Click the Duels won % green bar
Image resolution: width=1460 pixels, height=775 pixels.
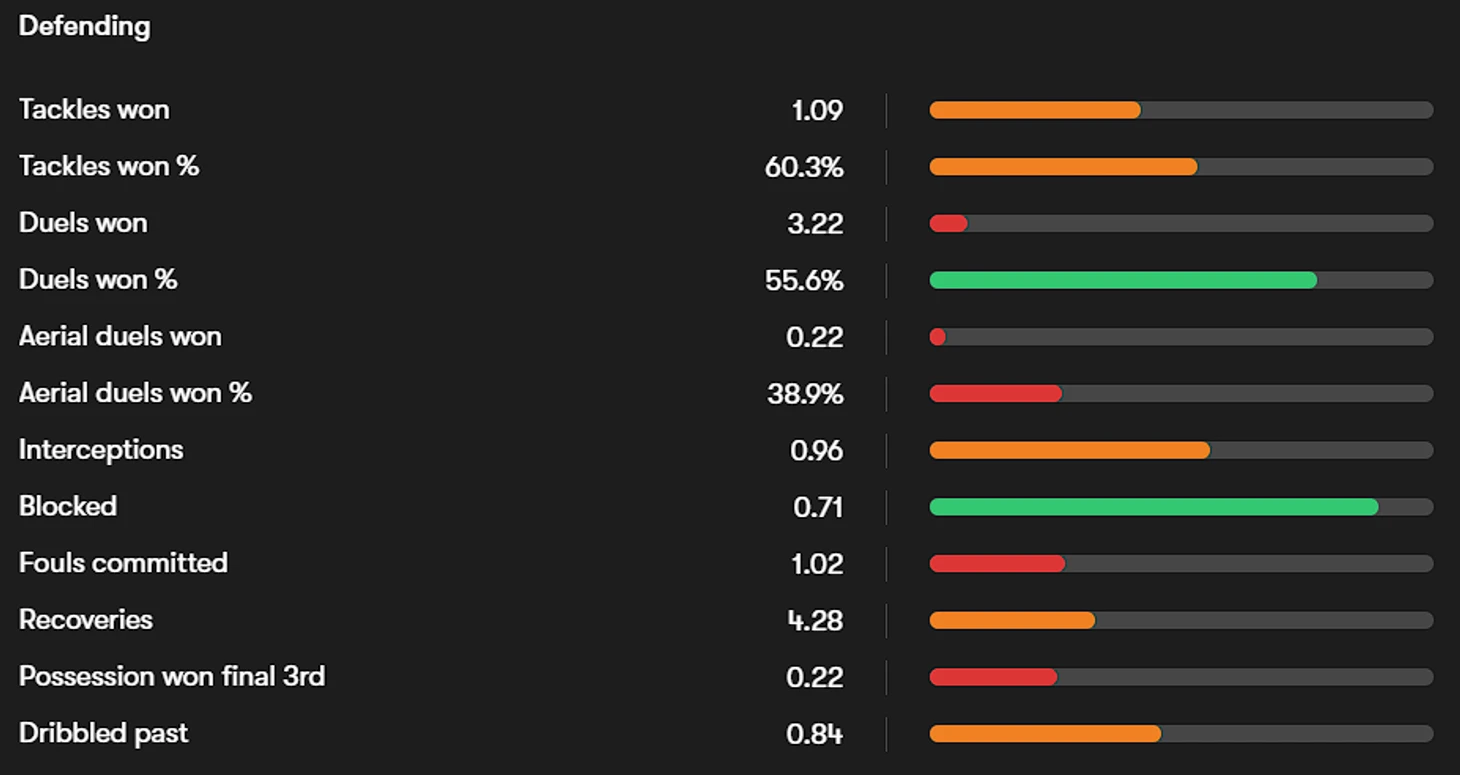[1122, 280]
